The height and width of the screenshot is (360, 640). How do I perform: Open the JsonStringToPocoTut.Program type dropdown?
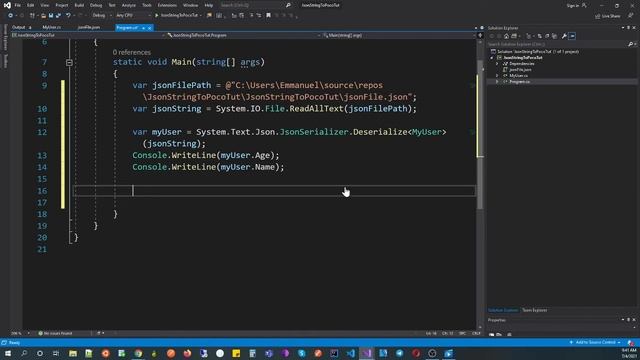point(242,36)
